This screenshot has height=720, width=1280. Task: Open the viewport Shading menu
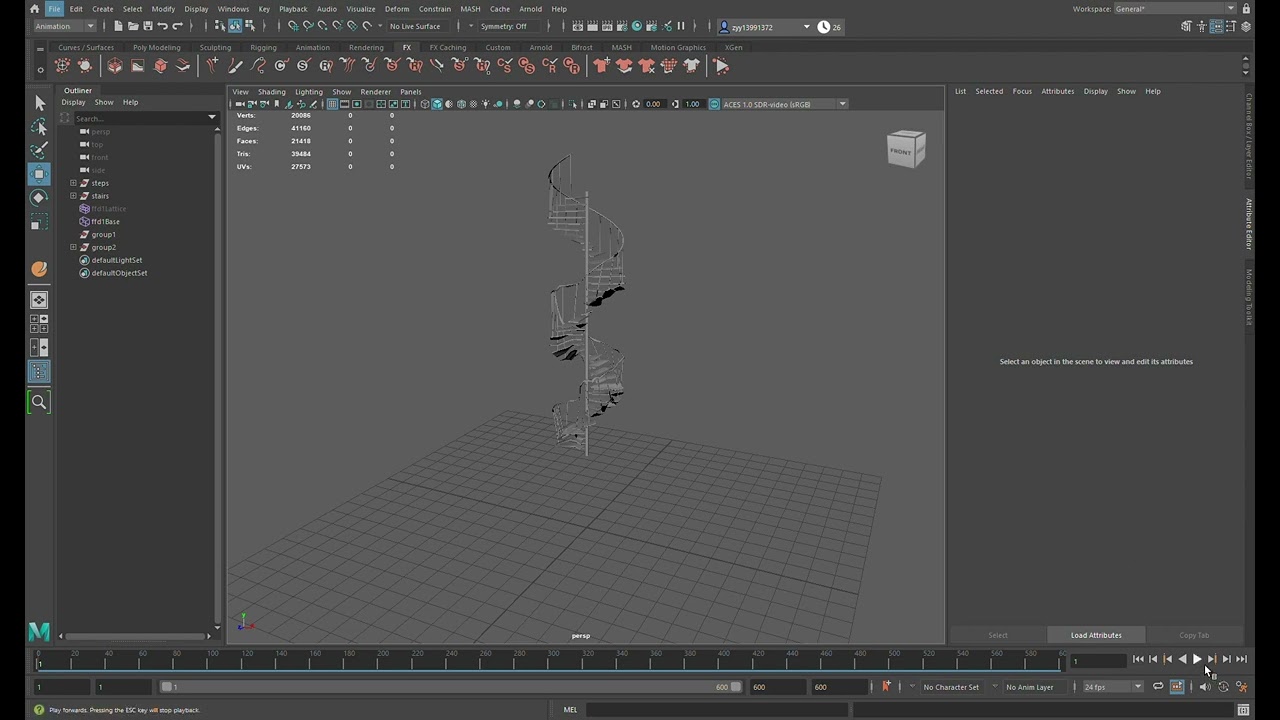271,92
